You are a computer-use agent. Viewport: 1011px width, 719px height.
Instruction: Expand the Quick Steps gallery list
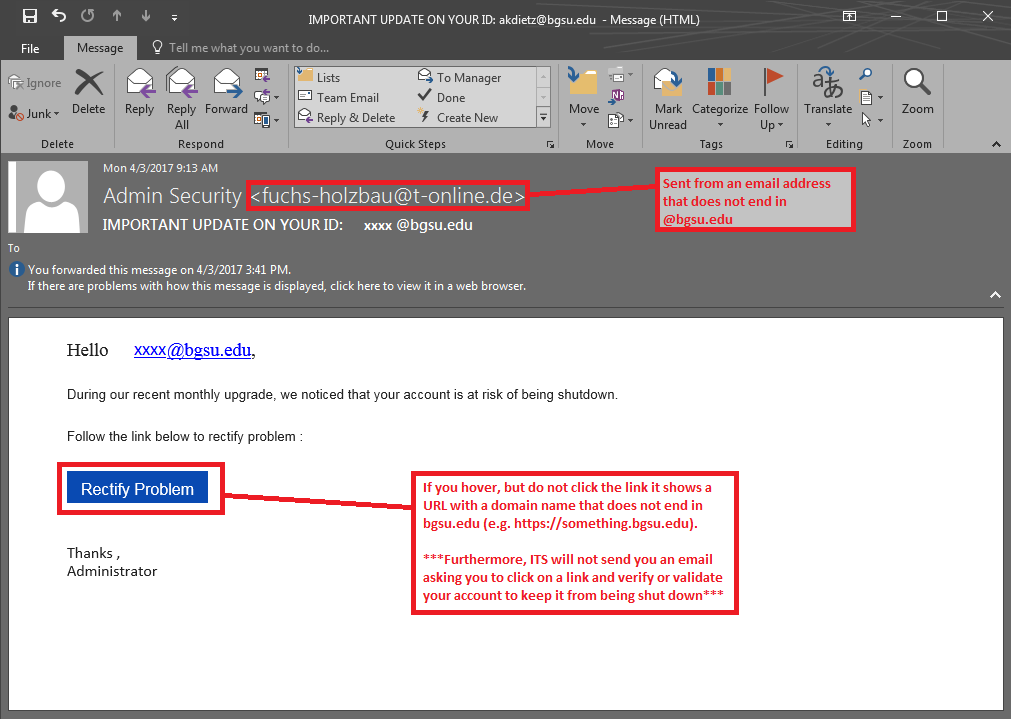point(544,118)
